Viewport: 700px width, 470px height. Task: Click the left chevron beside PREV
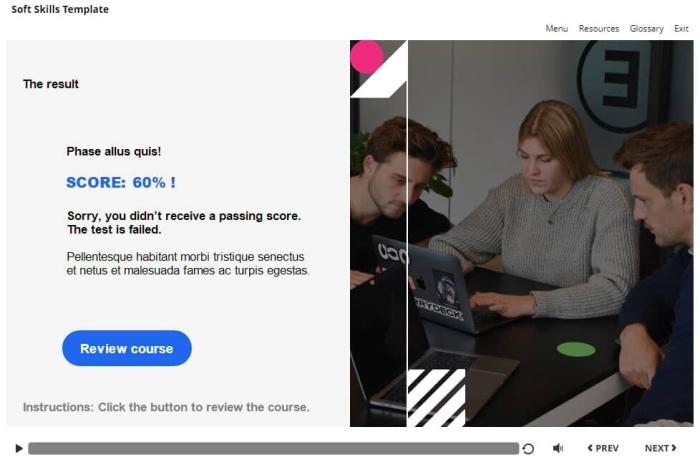(x=590, y=448)
